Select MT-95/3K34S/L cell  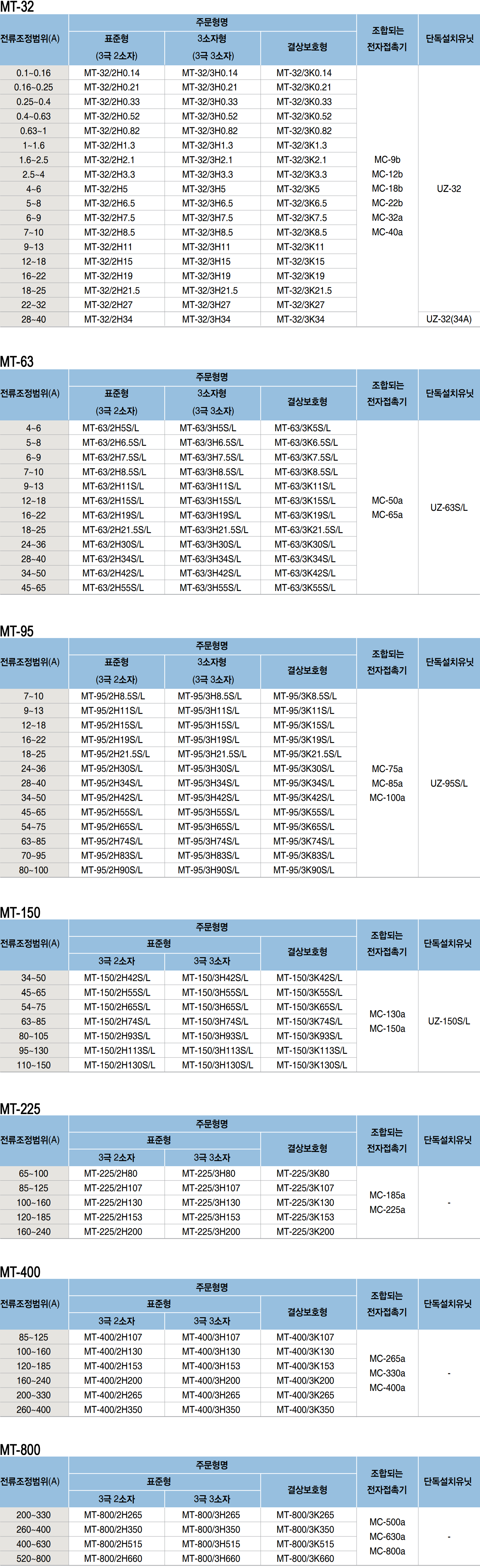pyautogui.click(x=303, y=784)
